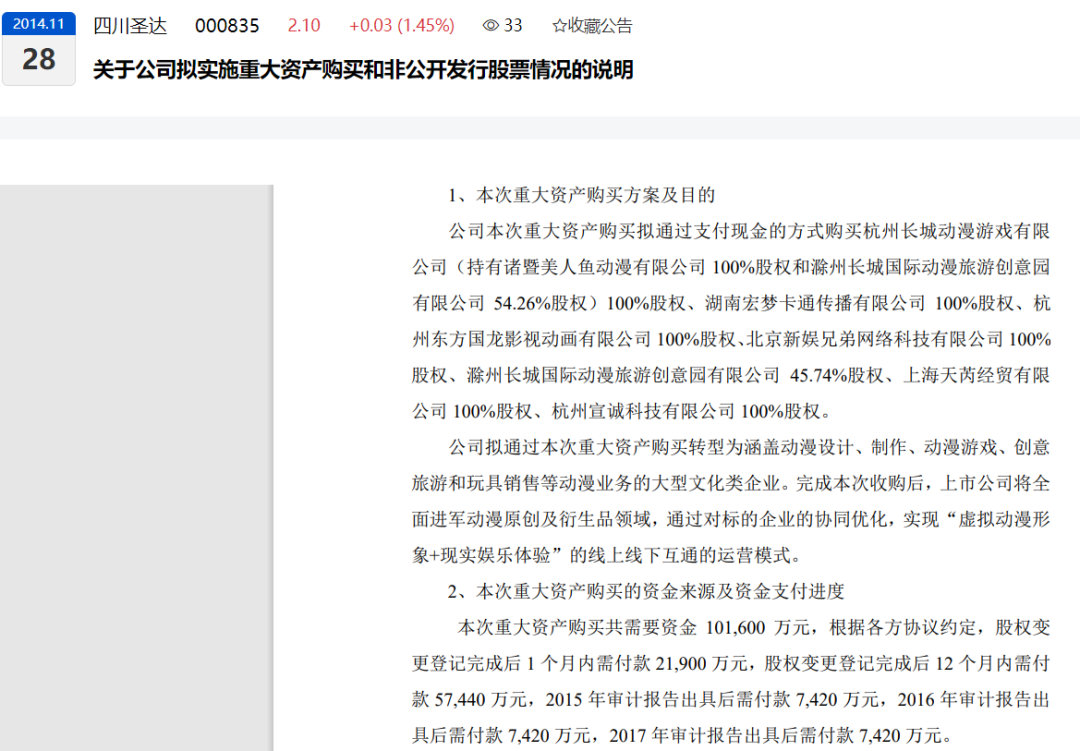The width and height of the screenshot is (1080, 751).
Task: Click the current price 2.10
Action: point(304,26)
